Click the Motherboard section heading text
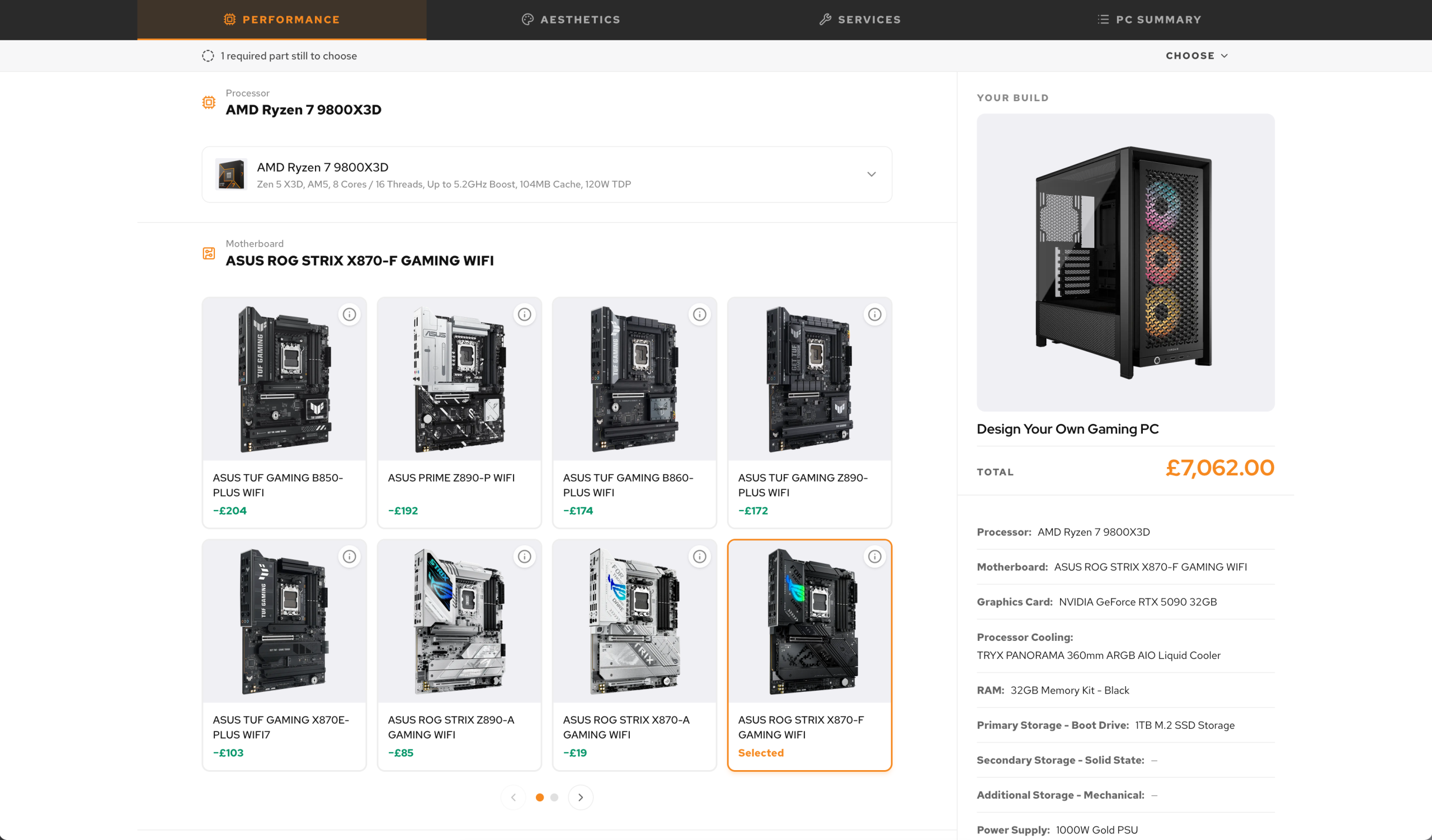 pos(360,261)
